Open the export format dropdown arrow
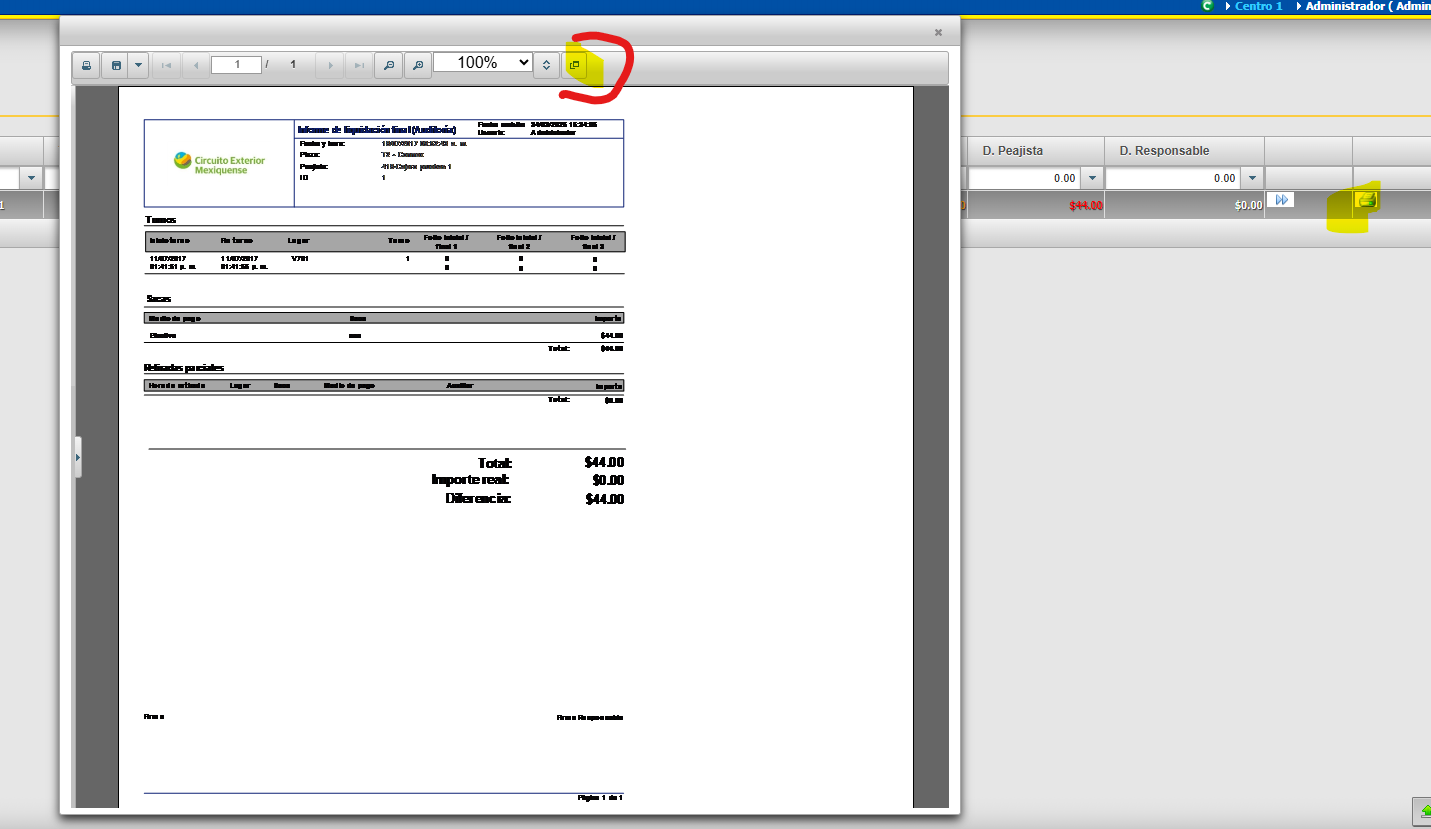 138,66
